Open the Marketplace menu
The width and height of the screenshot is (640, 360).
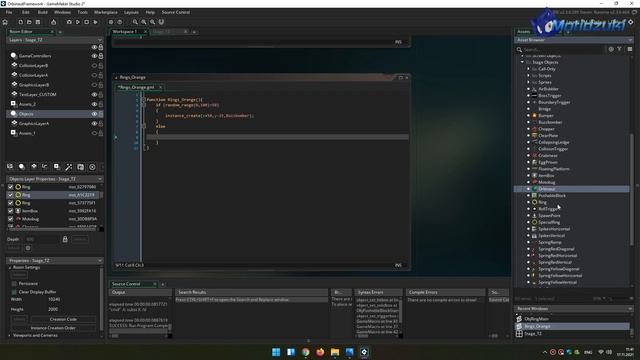[x=106, y=12]
